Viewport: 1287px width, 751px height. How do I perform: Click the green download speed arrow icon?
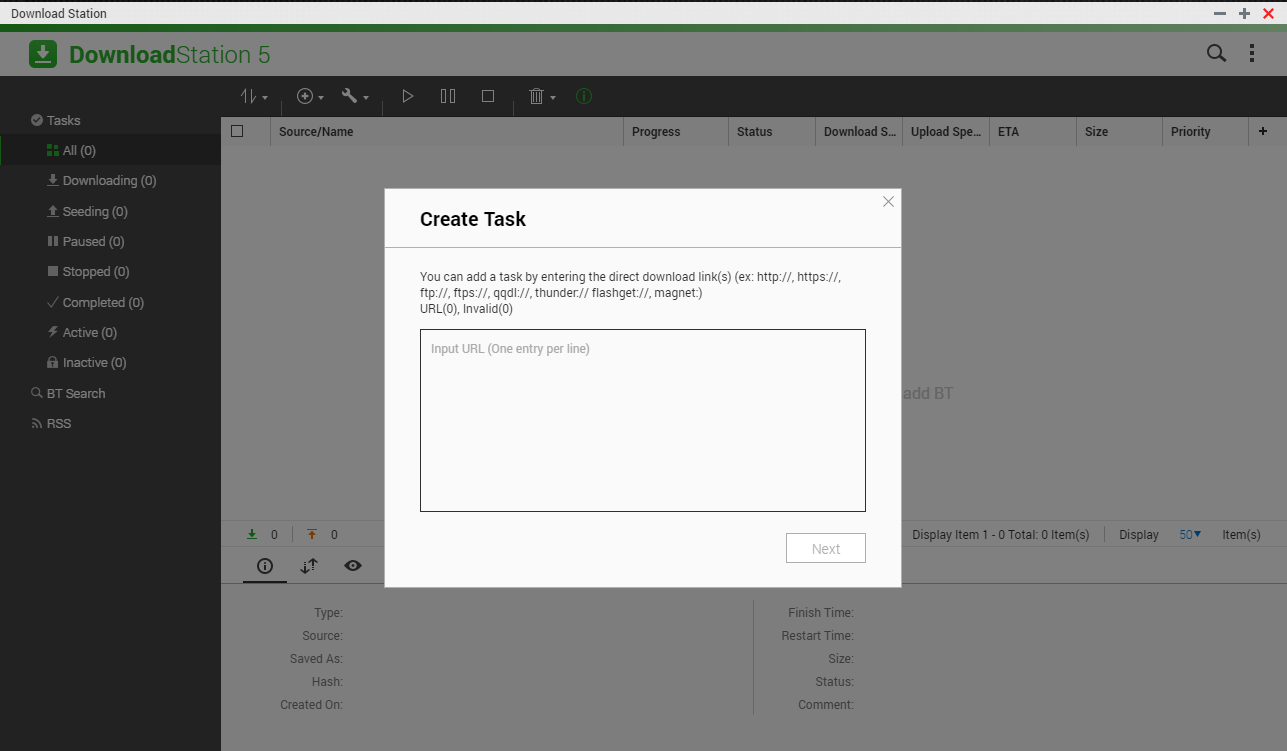click(x=252, y=535)
